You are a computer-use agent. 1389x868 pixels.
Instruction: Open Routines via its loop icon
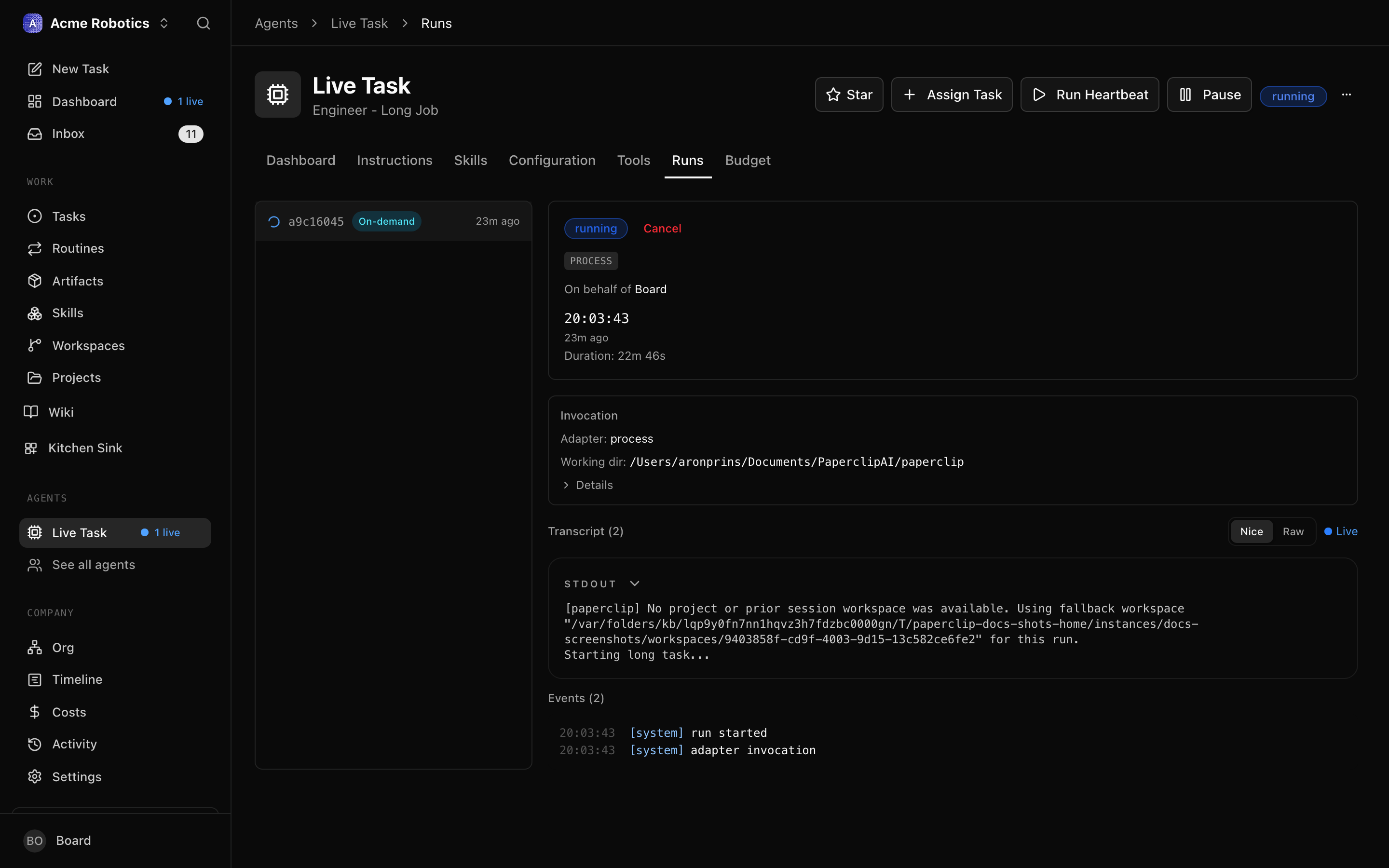(x=34, y=248)
